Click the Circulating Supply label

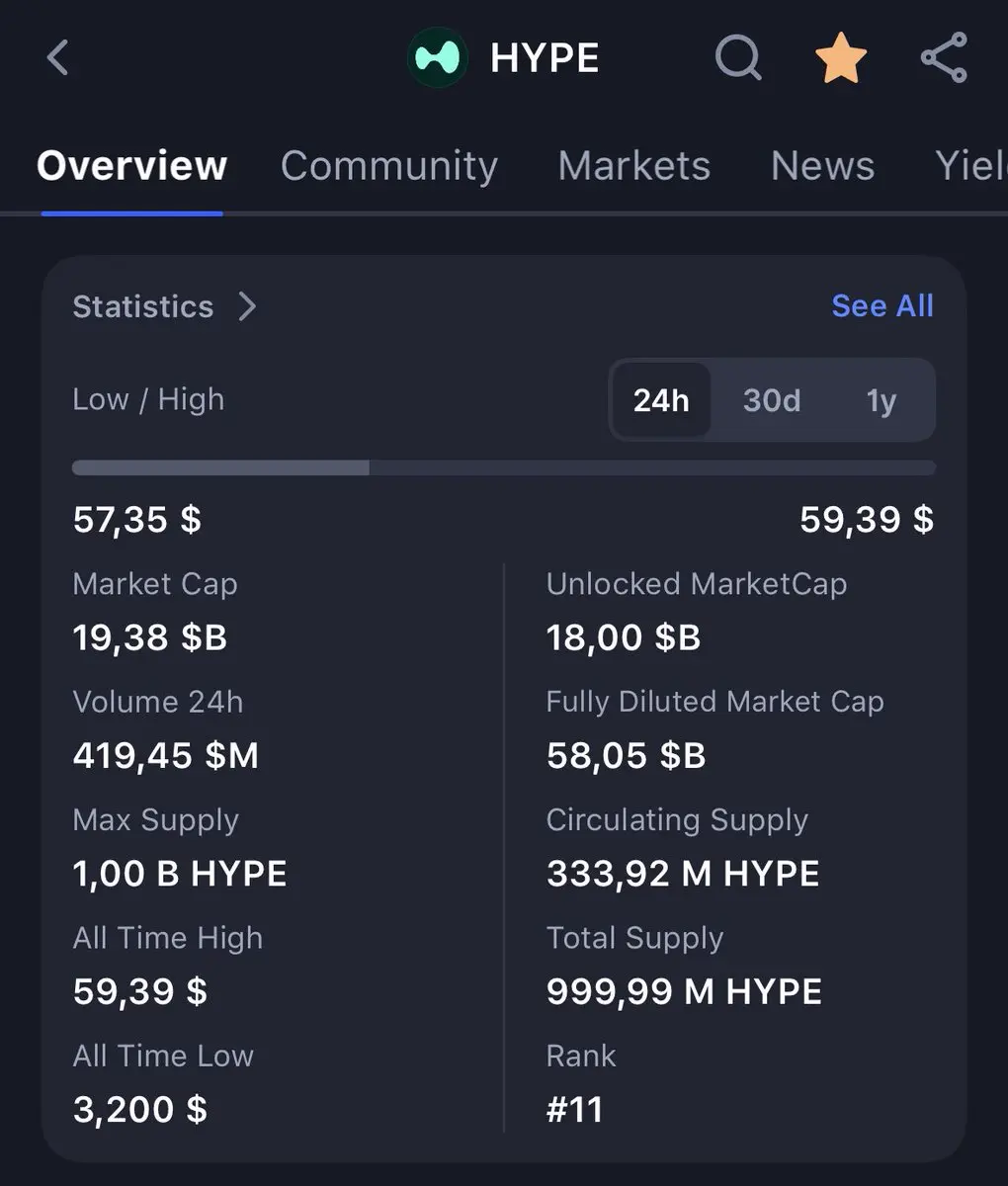click(677, 819)
